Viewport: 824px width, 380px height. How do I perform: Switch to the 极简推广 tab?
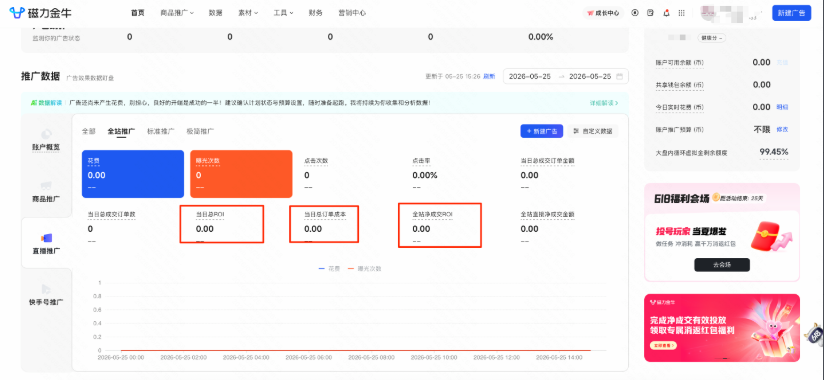coord(200,131)
